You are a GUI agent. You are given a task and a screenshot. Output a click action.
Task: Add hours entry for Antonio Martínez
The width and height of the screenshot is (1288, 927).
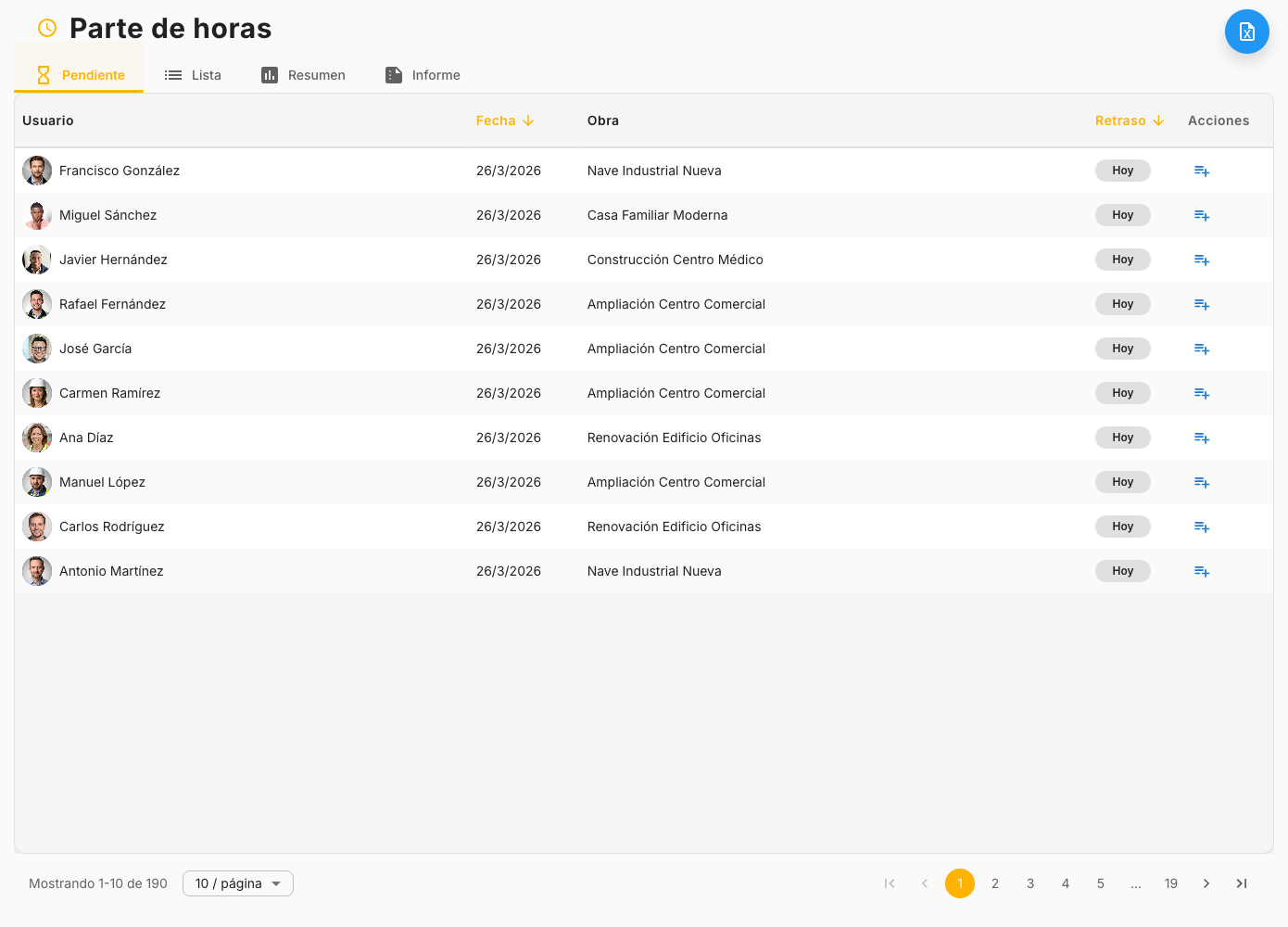coord(1201,571)
